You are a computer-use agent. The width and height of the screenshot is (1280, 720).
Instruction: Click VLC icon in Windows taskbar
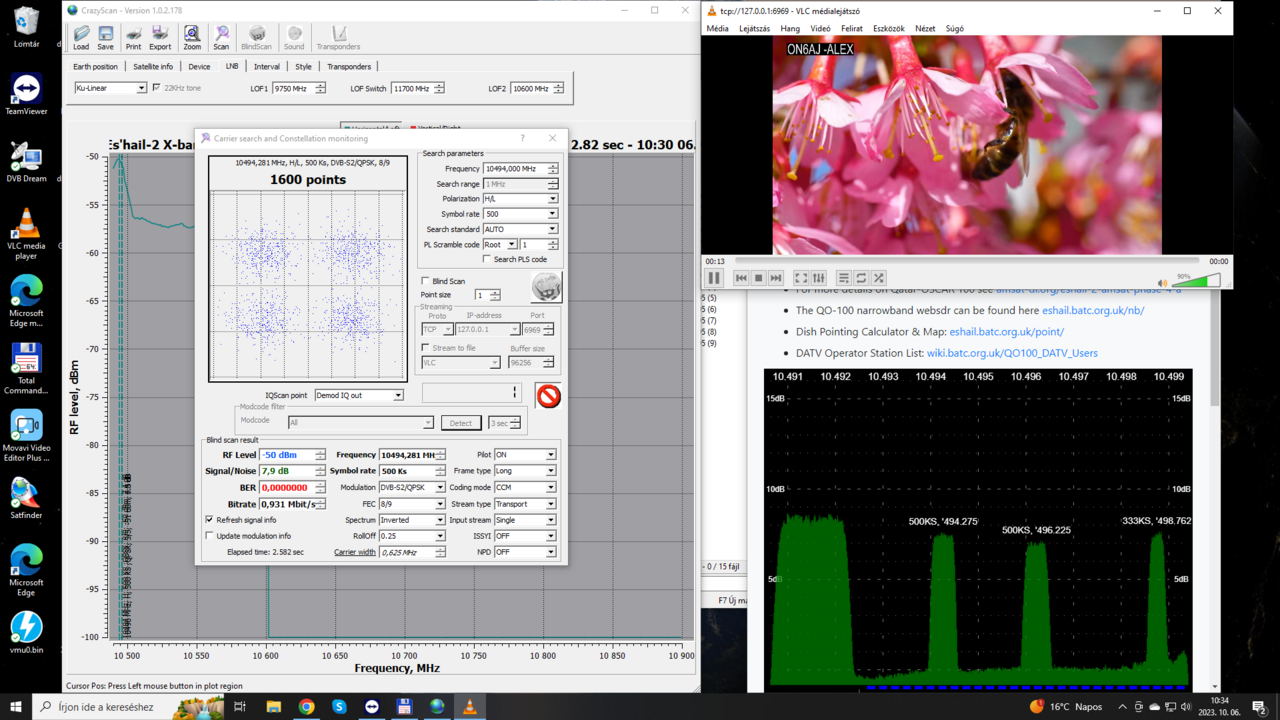(470, 706)
